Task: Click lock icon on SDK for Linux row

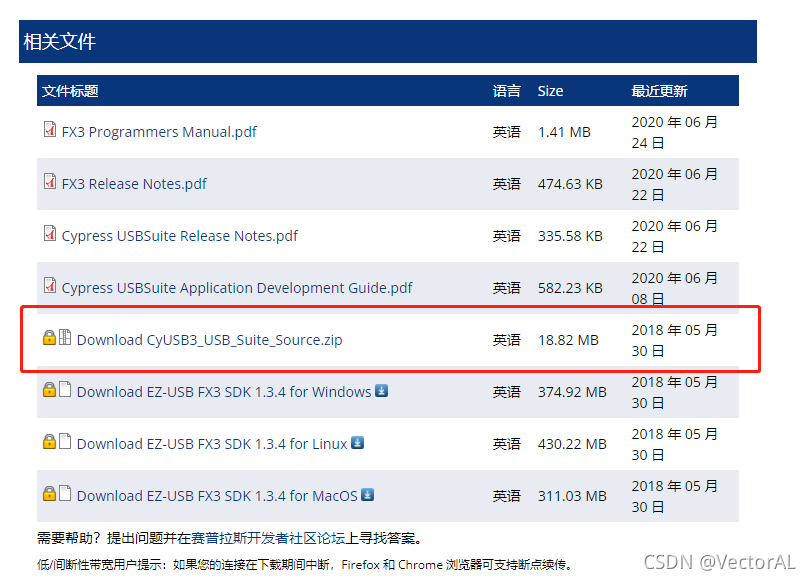Action: point(49,441)
